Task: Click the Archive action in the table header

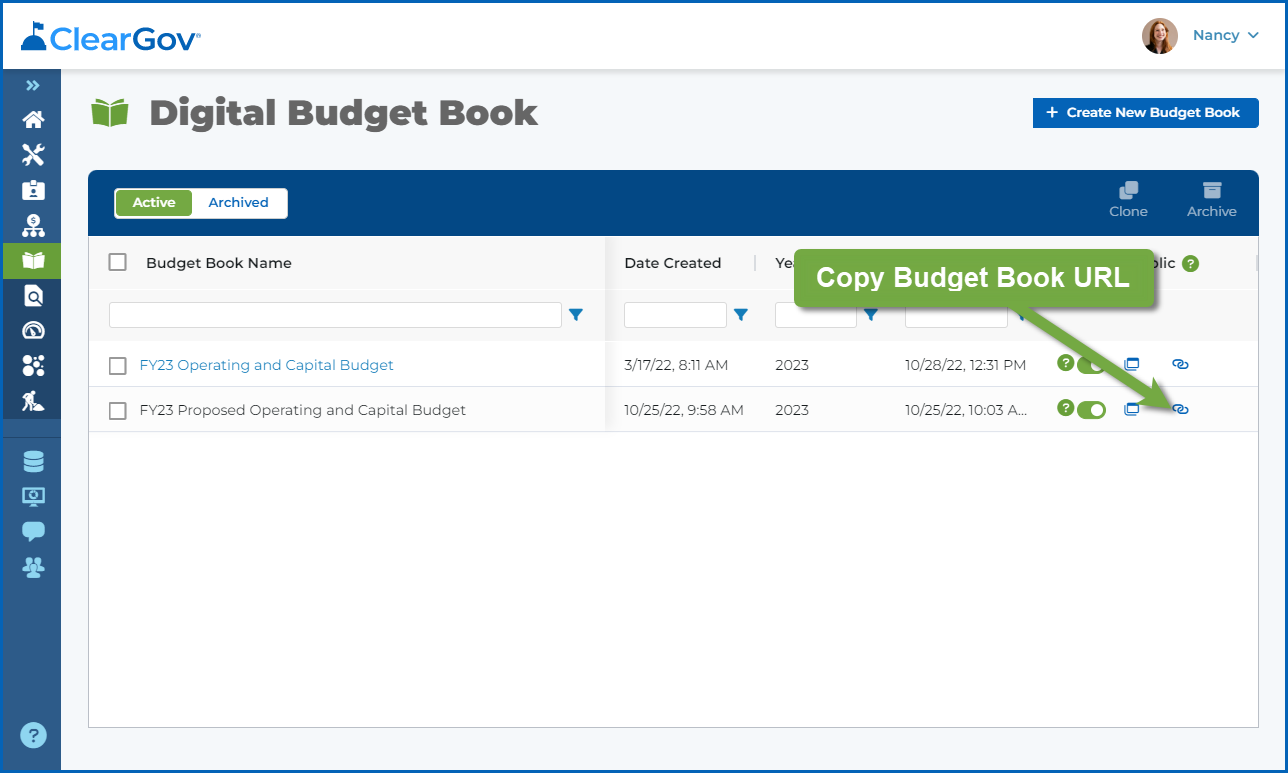Action: [x=1212, y=200]
